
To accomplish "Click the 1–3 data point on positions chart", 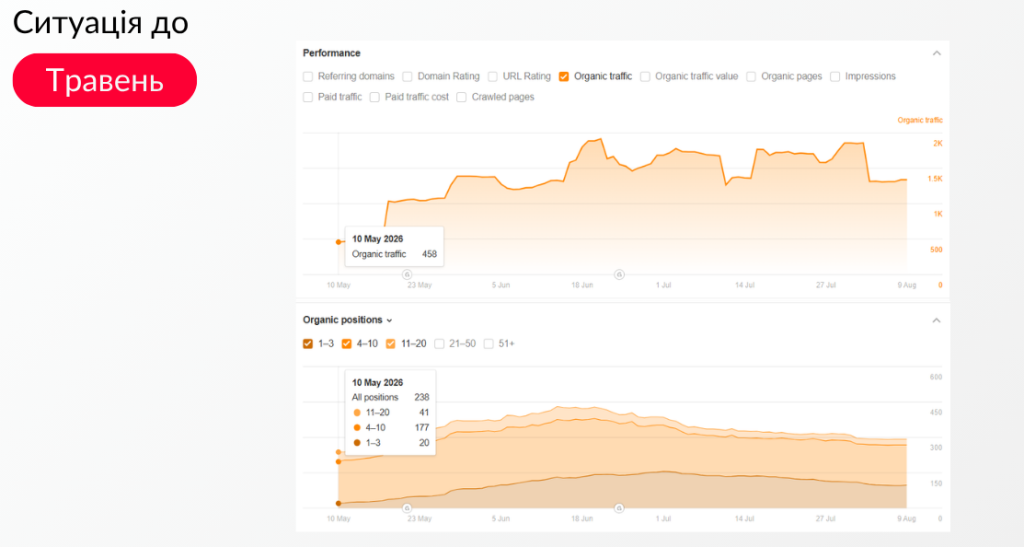I will 338,503.
